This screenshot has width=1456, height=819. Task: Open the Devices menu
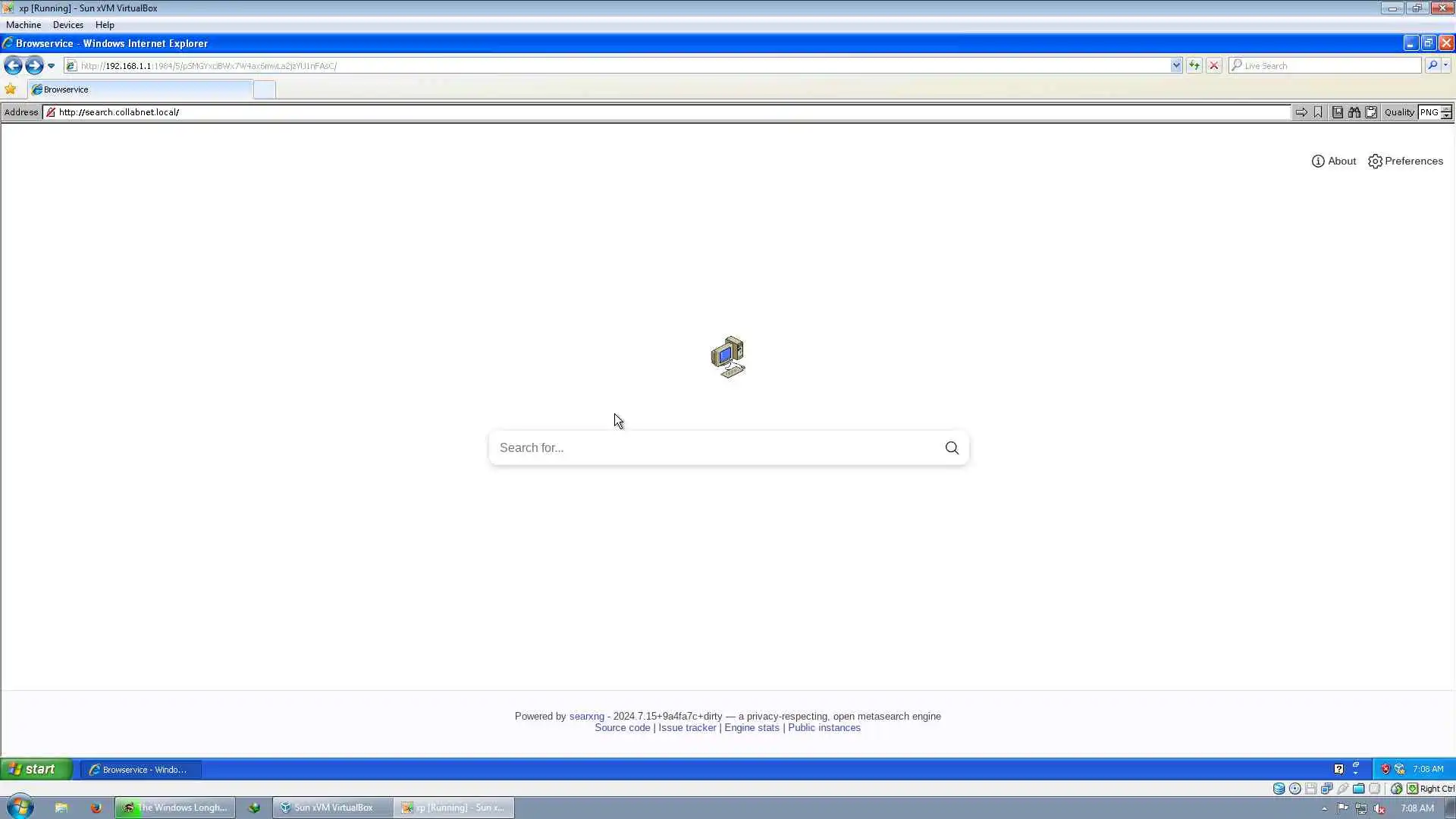tap(67, 25)
